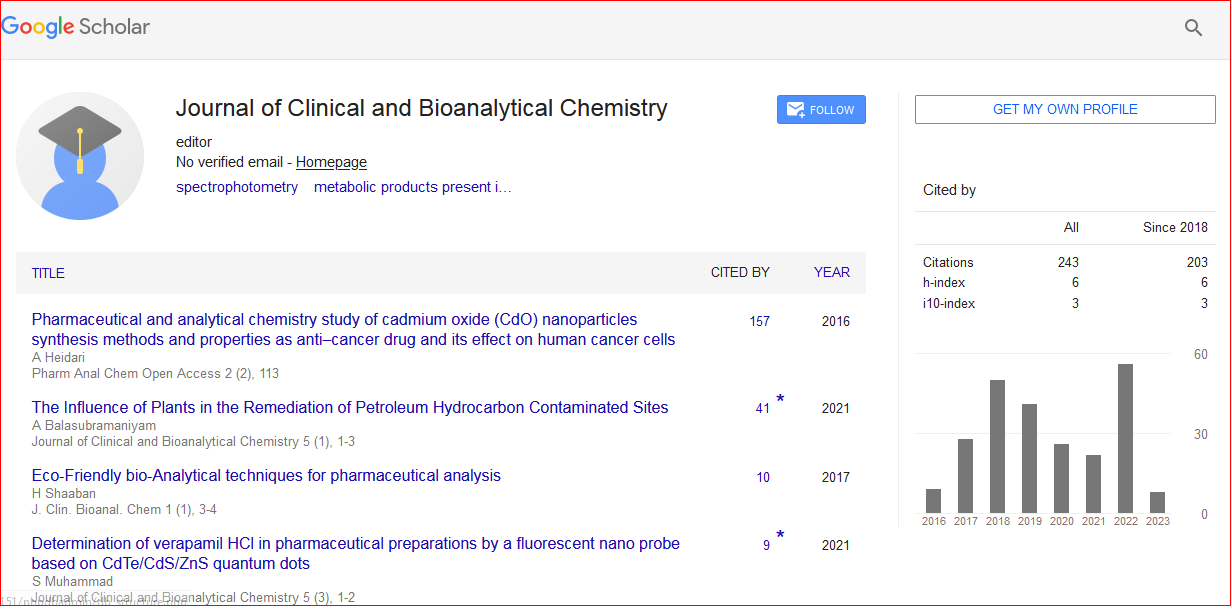Image resolution: width=1231 pixels, height=606 pixels.
Task: Open the Petroleum Hydrocarbon remediation article
Action: (350, 407)
